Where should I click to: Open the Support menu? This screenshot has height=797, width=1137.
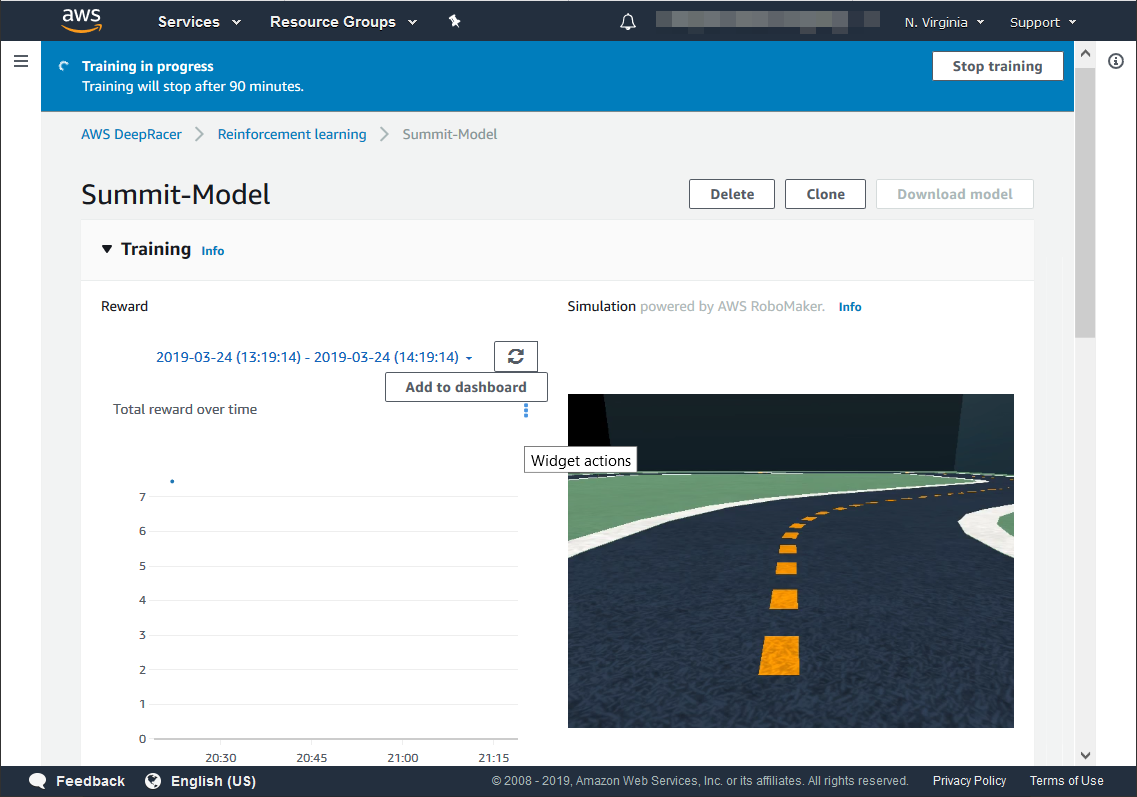(1042, 22)
